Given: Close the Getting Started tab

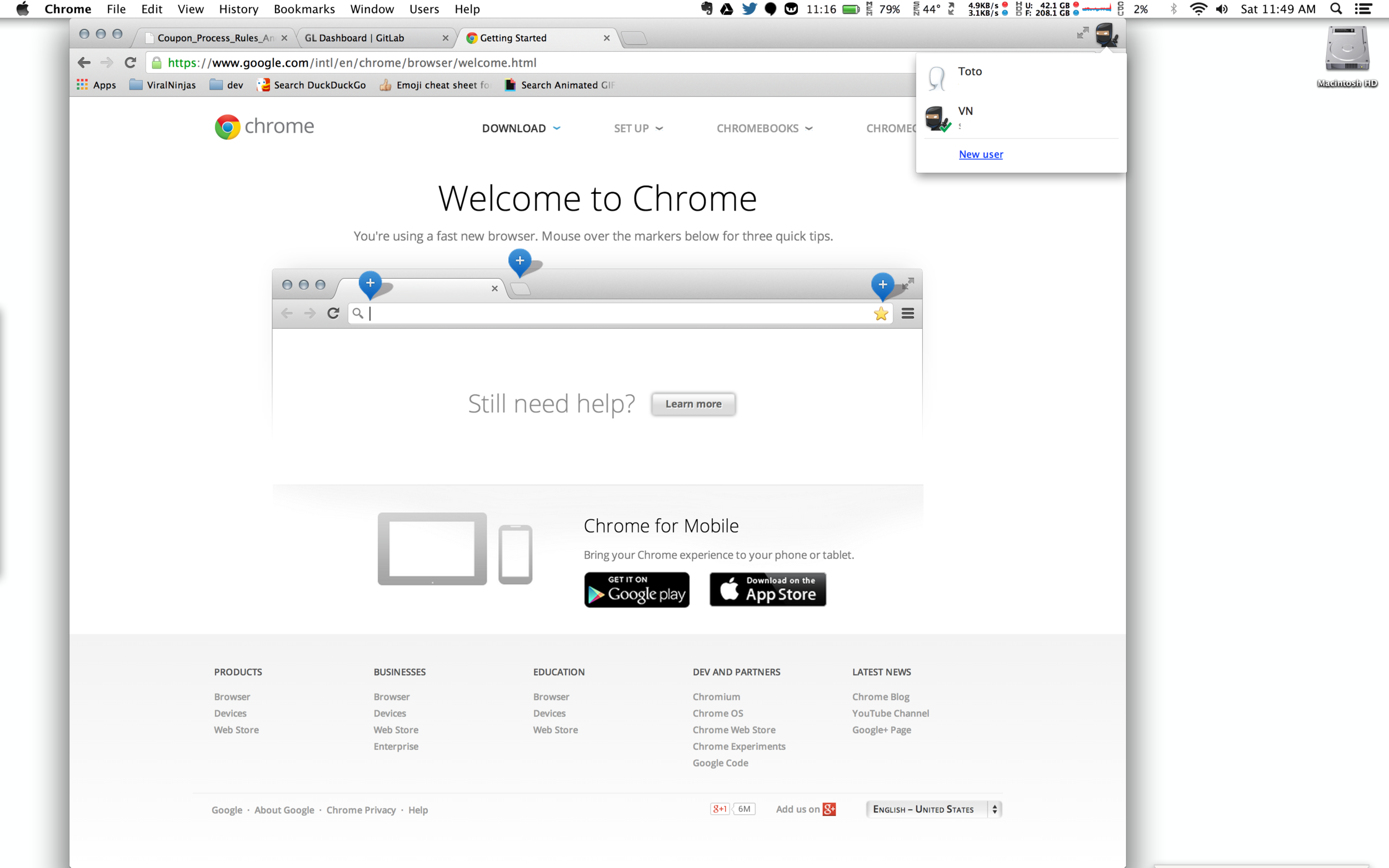Looking at the screenshot, I should [607, 38].
